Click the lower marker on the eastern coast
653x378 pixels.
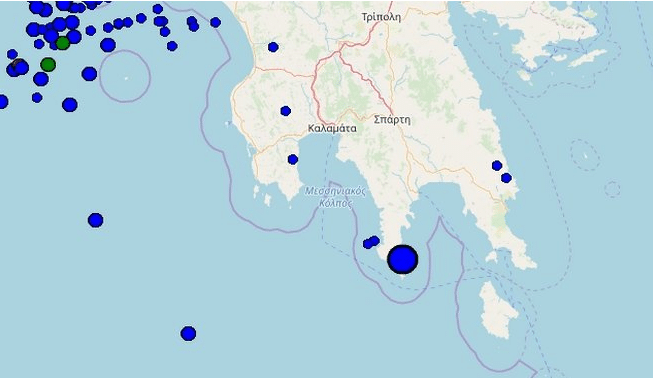(x=506, y=178)
